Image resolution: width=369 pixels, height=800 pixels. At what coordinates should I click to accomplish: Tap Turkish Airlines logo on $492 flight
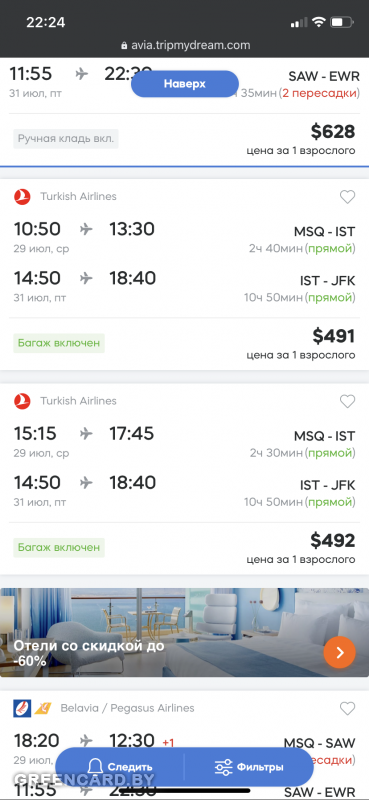click(x=22, y=401)
